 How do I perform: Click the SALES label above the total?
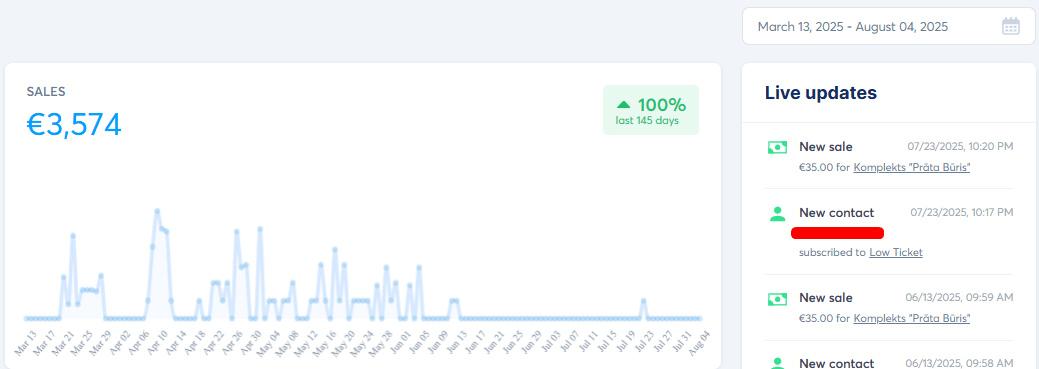[46, 92]
